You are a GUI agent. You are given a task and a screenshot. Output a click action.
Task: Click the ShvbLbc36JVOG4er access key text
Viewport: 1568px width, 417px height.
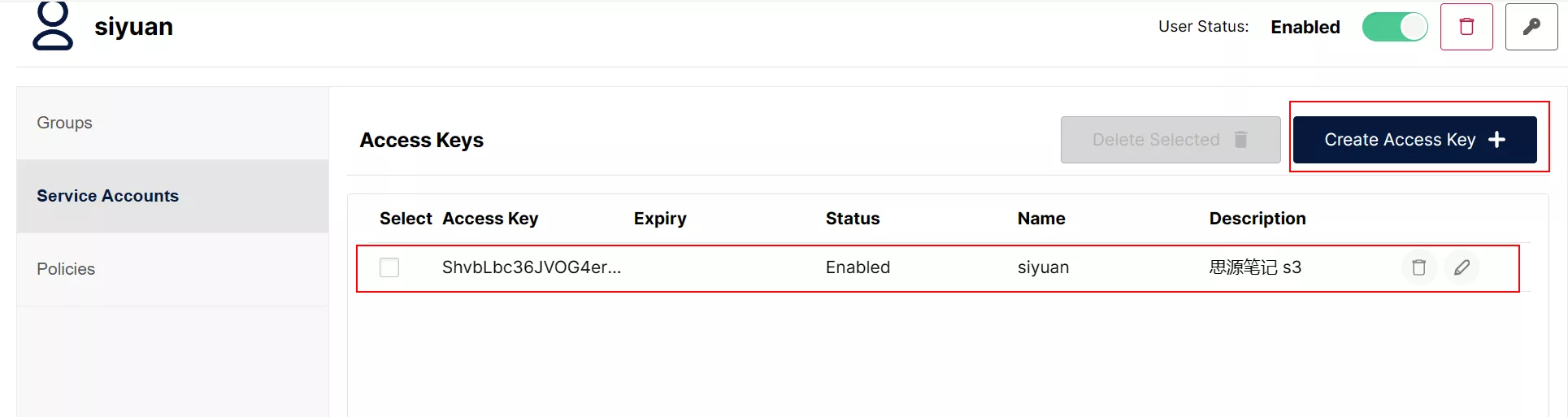point(531,267)
